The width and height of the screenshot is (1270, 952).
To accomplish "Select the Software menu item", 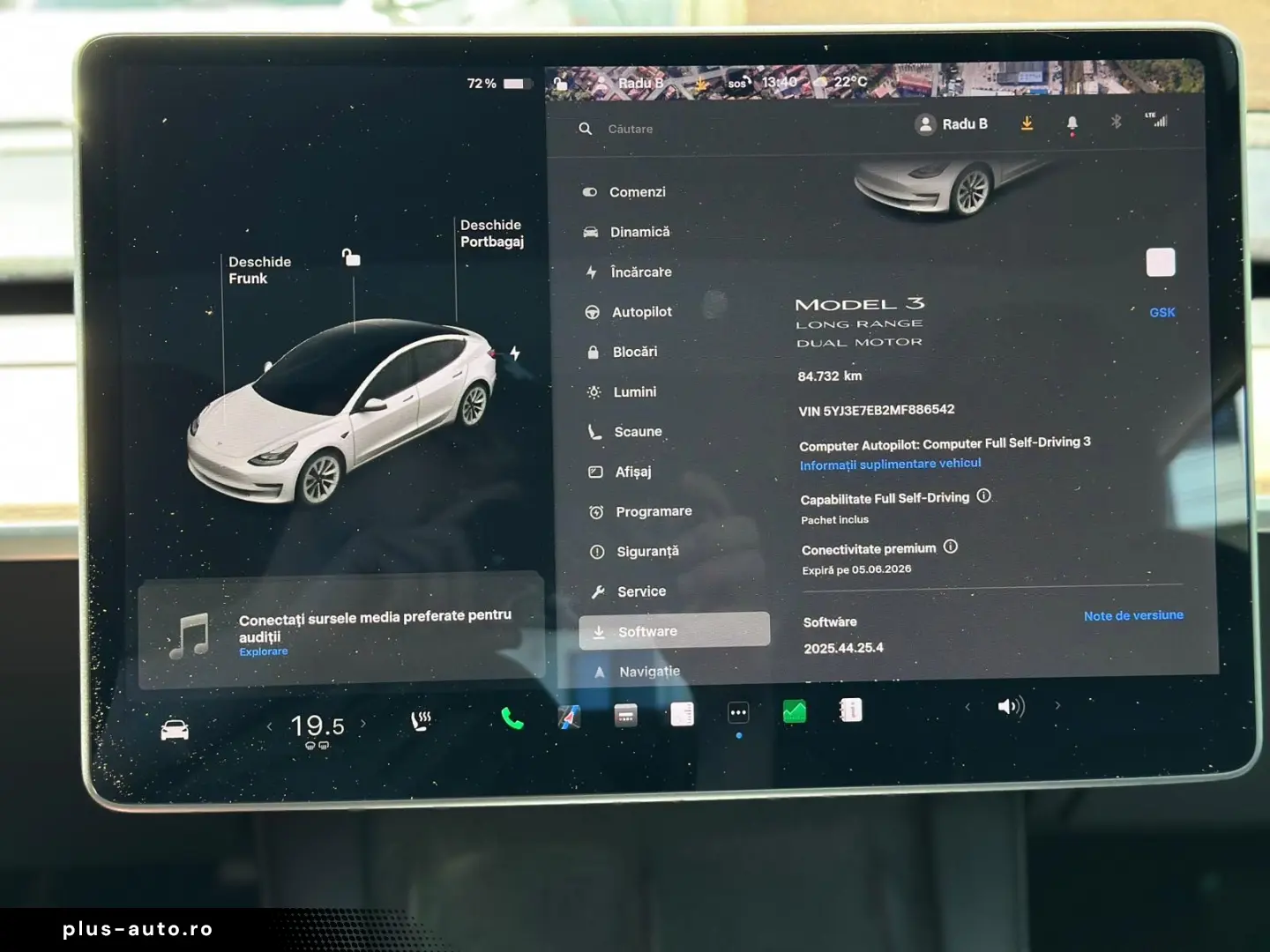I will coord(675,631).
